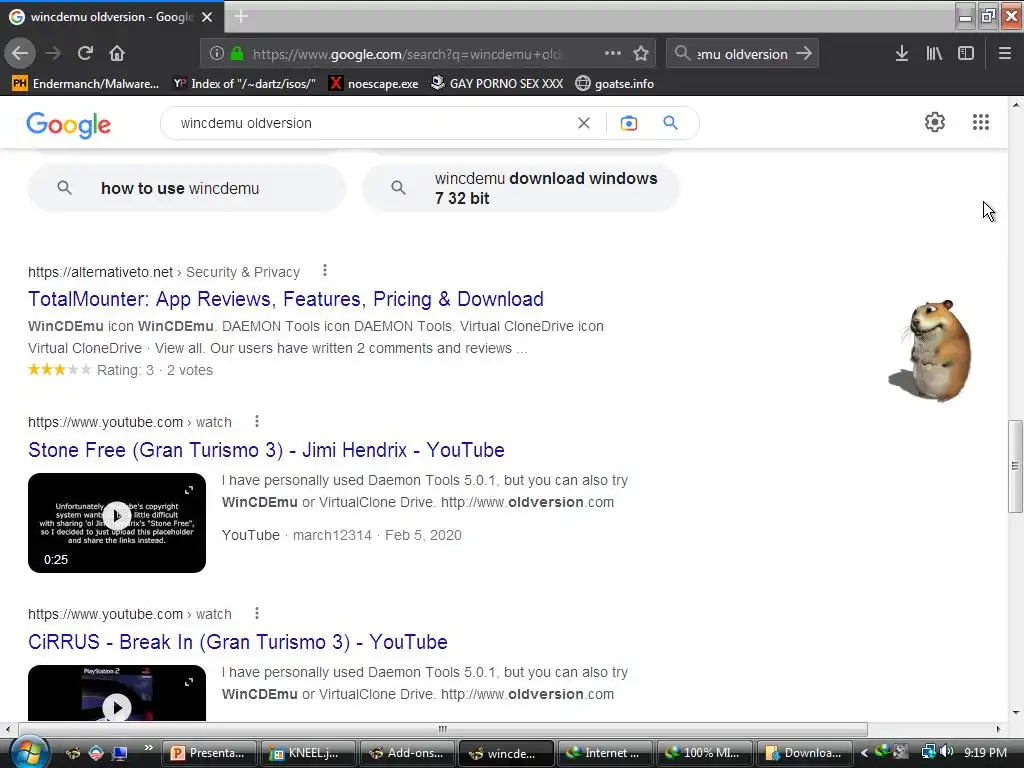Play the Stone Free video thumbnail

[117, 522]
